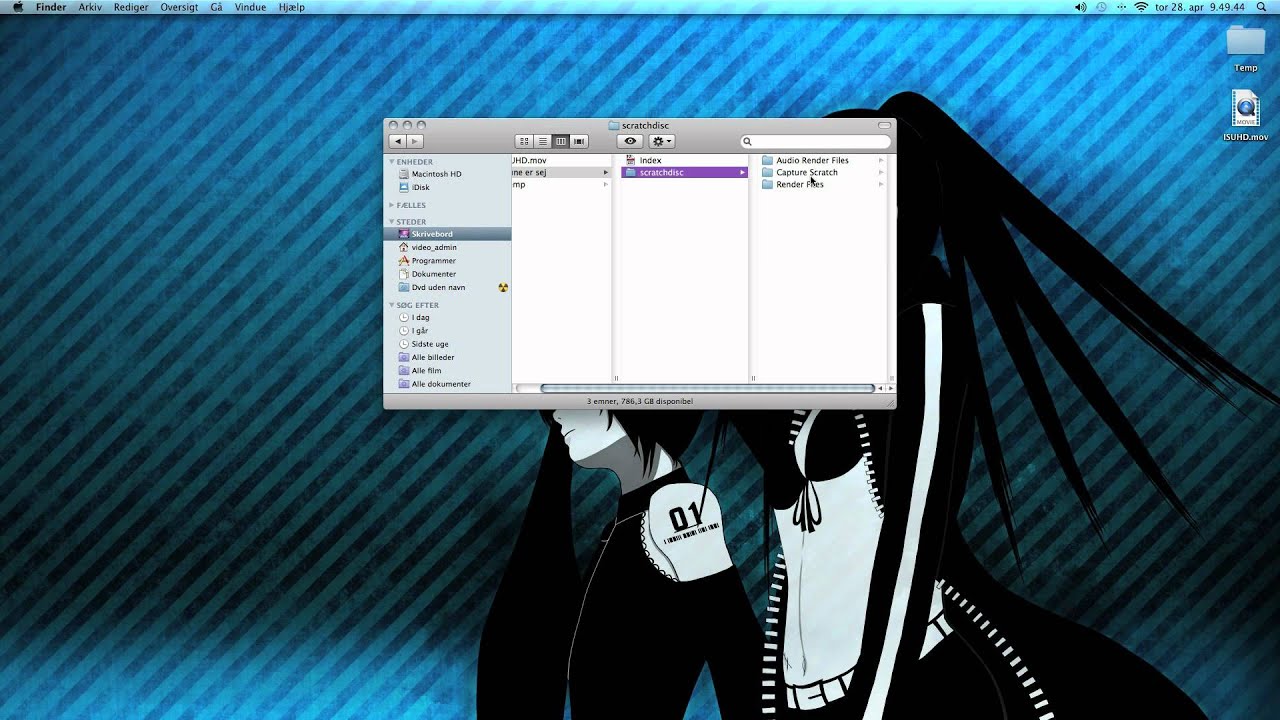Click the scratchdisc title bar folder icon

tap(614, 125)
